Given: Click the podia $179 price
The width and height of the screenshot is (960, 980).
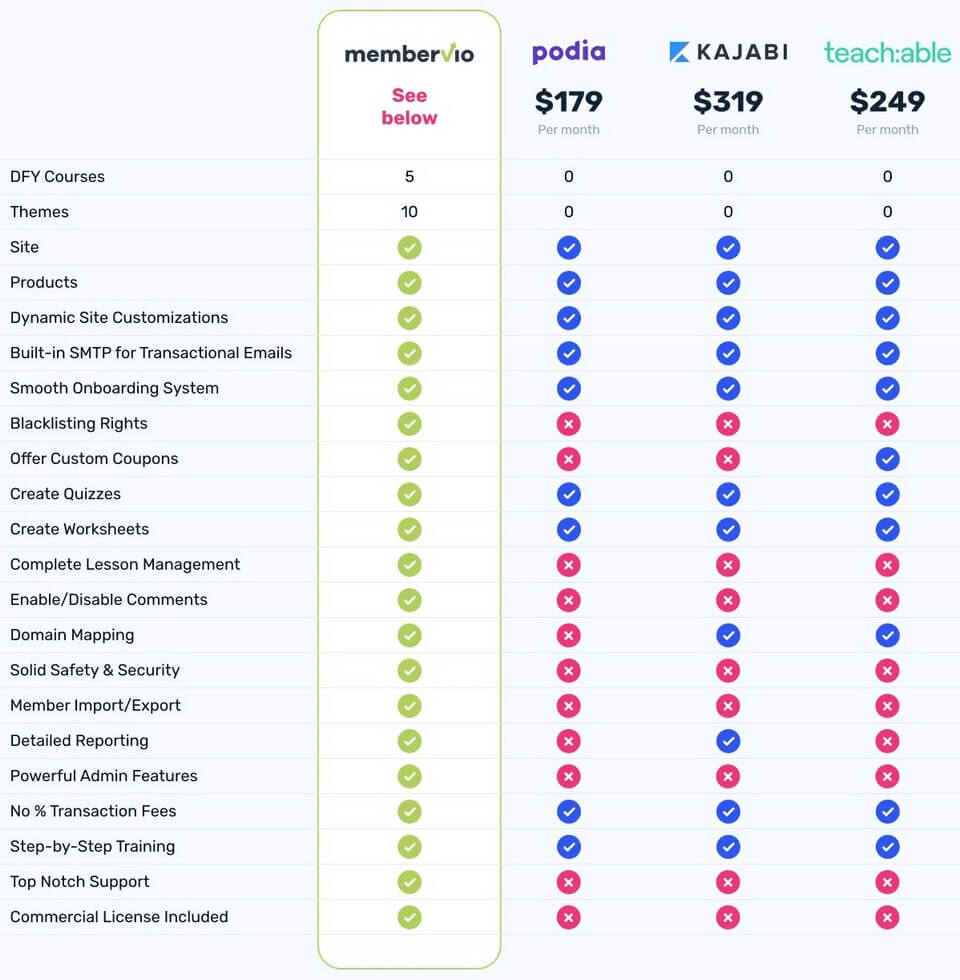Looking at the screenshot, I should pos(569,101).
